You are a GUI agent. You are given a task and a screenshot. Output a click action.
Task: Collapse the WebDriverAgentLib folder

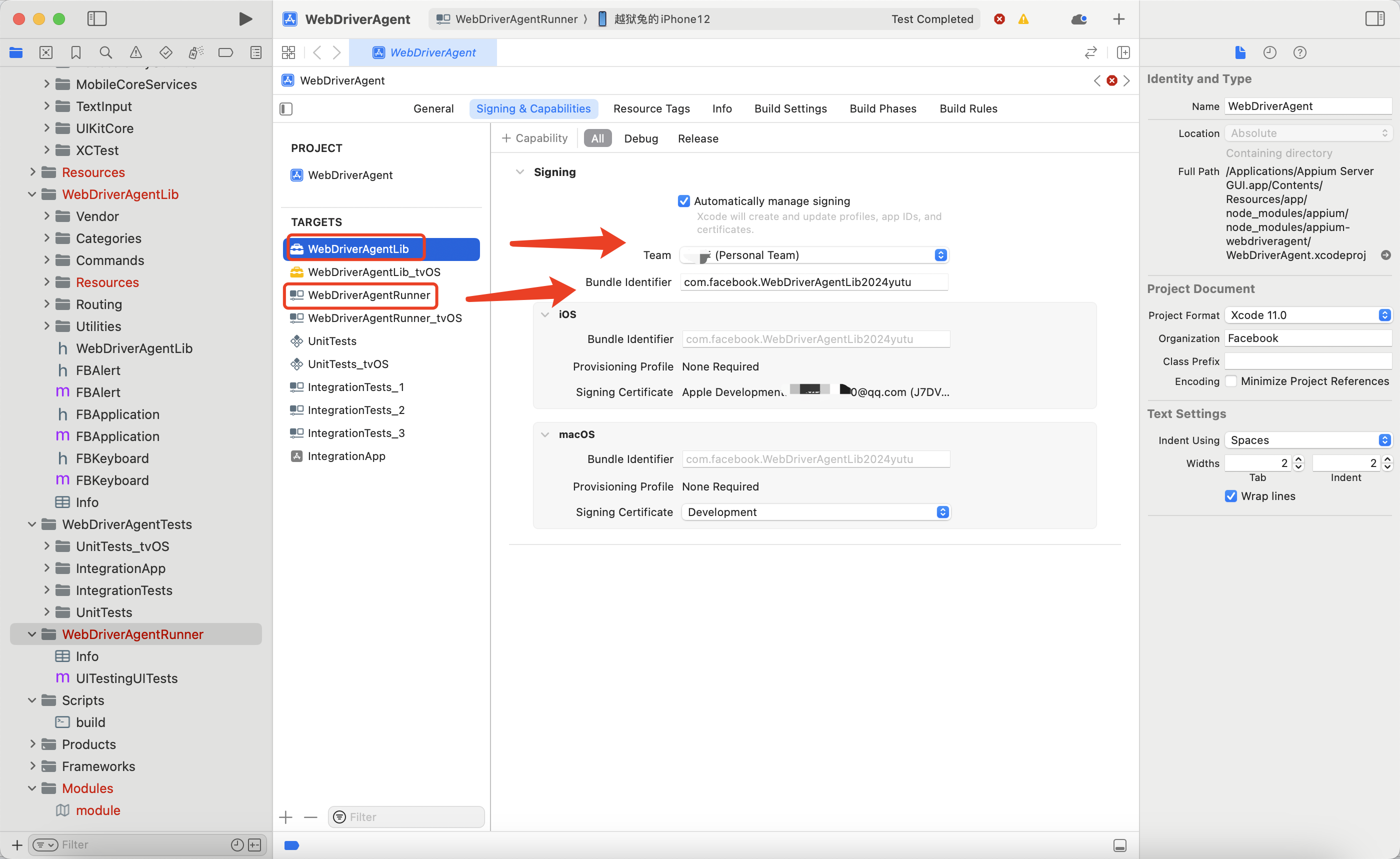pos(32,194)
